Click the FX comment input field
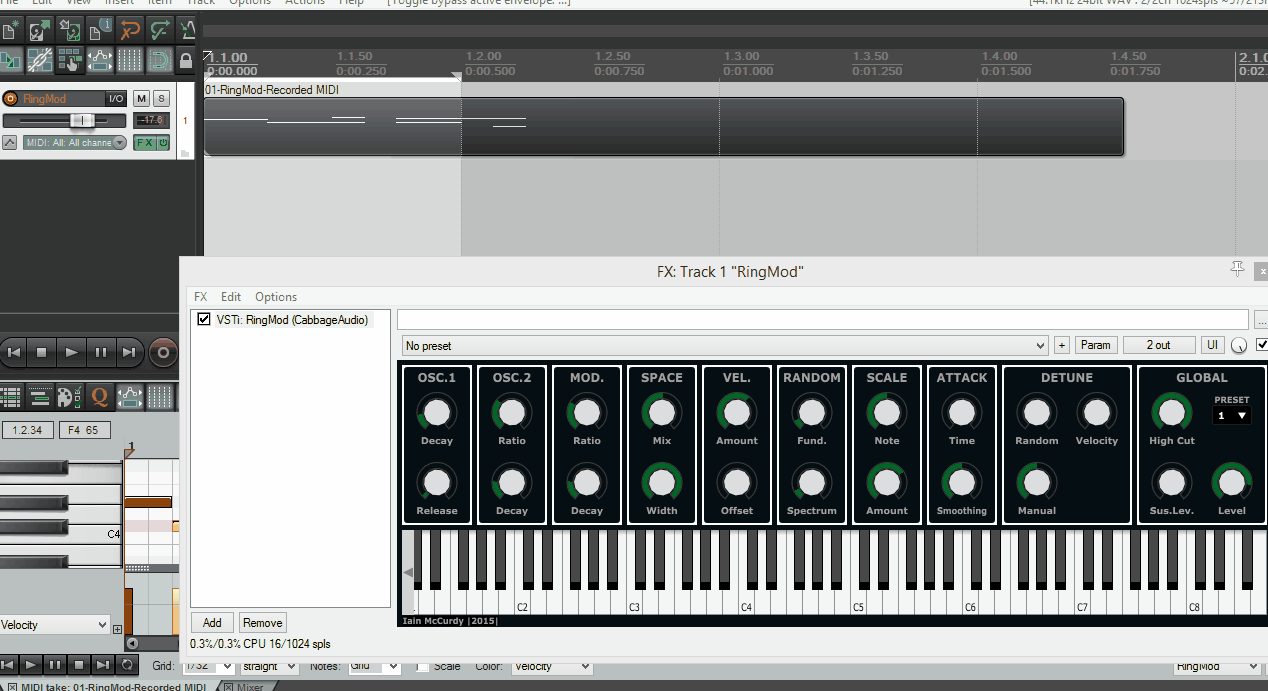This screenshot has width=1268, height=691. (x=822, y=320)
